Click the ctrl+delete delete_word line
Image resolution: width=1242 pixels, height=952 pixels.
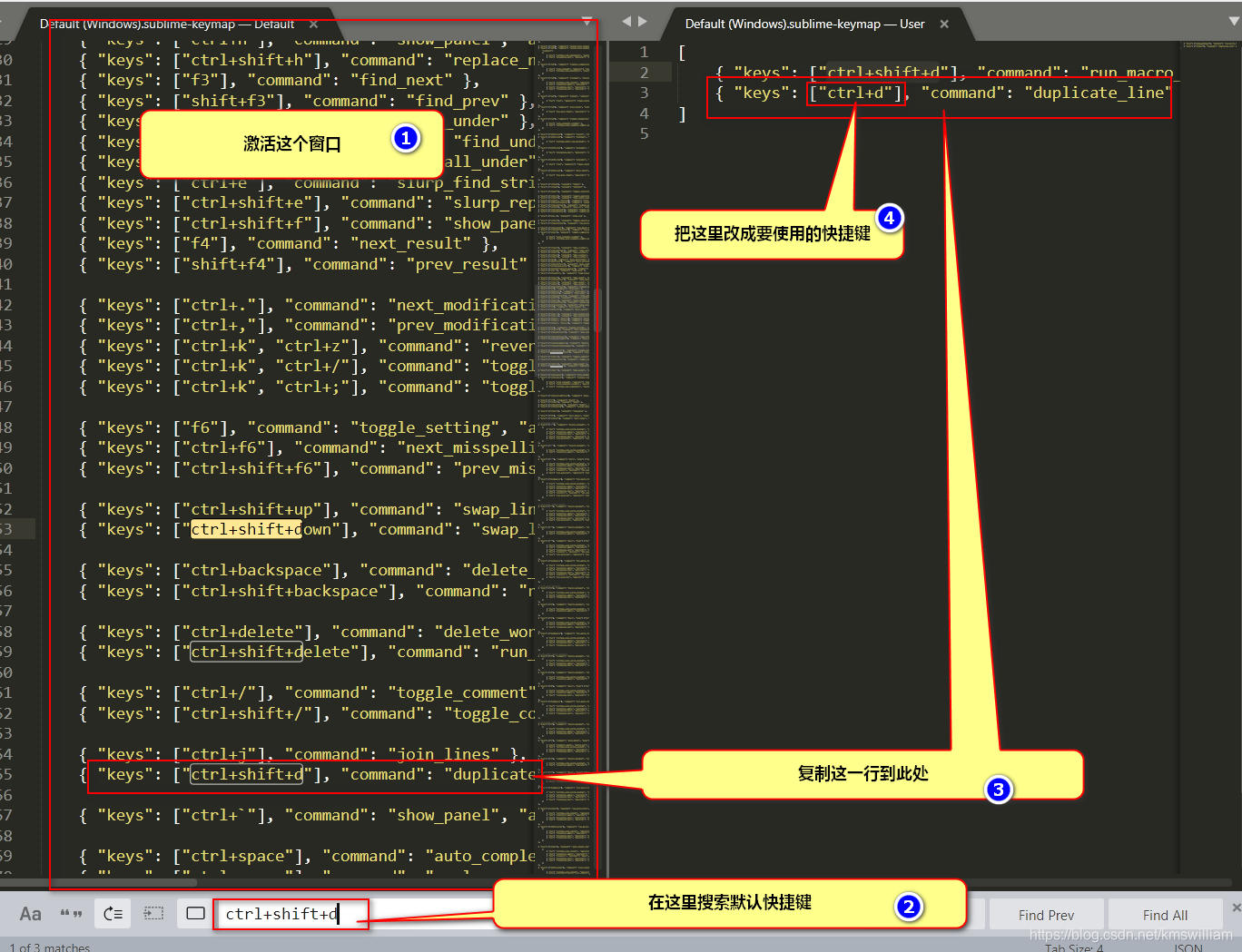[x=307, y=632]
